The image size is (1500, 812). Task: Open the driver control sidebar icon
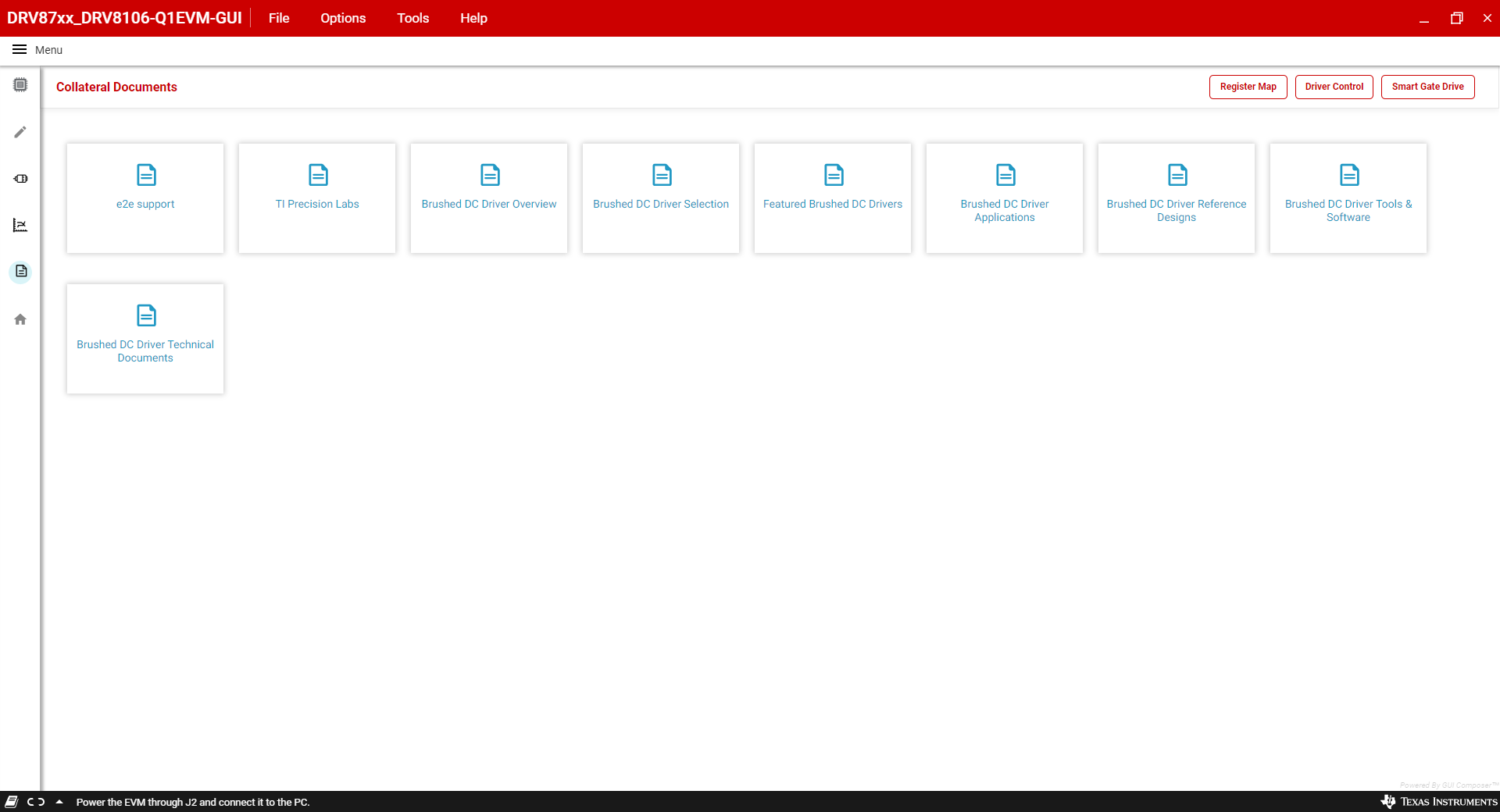tap(20, 179)
